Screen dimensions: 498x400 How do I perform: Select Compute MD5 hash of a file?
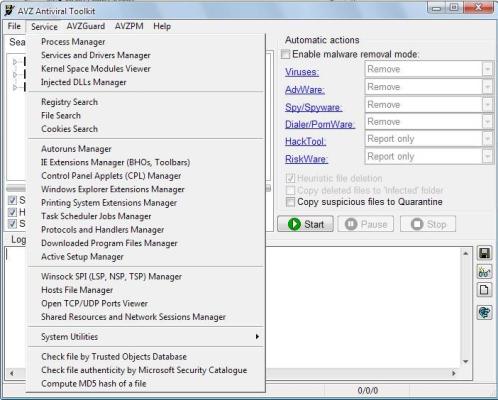[x=146, y=384]
